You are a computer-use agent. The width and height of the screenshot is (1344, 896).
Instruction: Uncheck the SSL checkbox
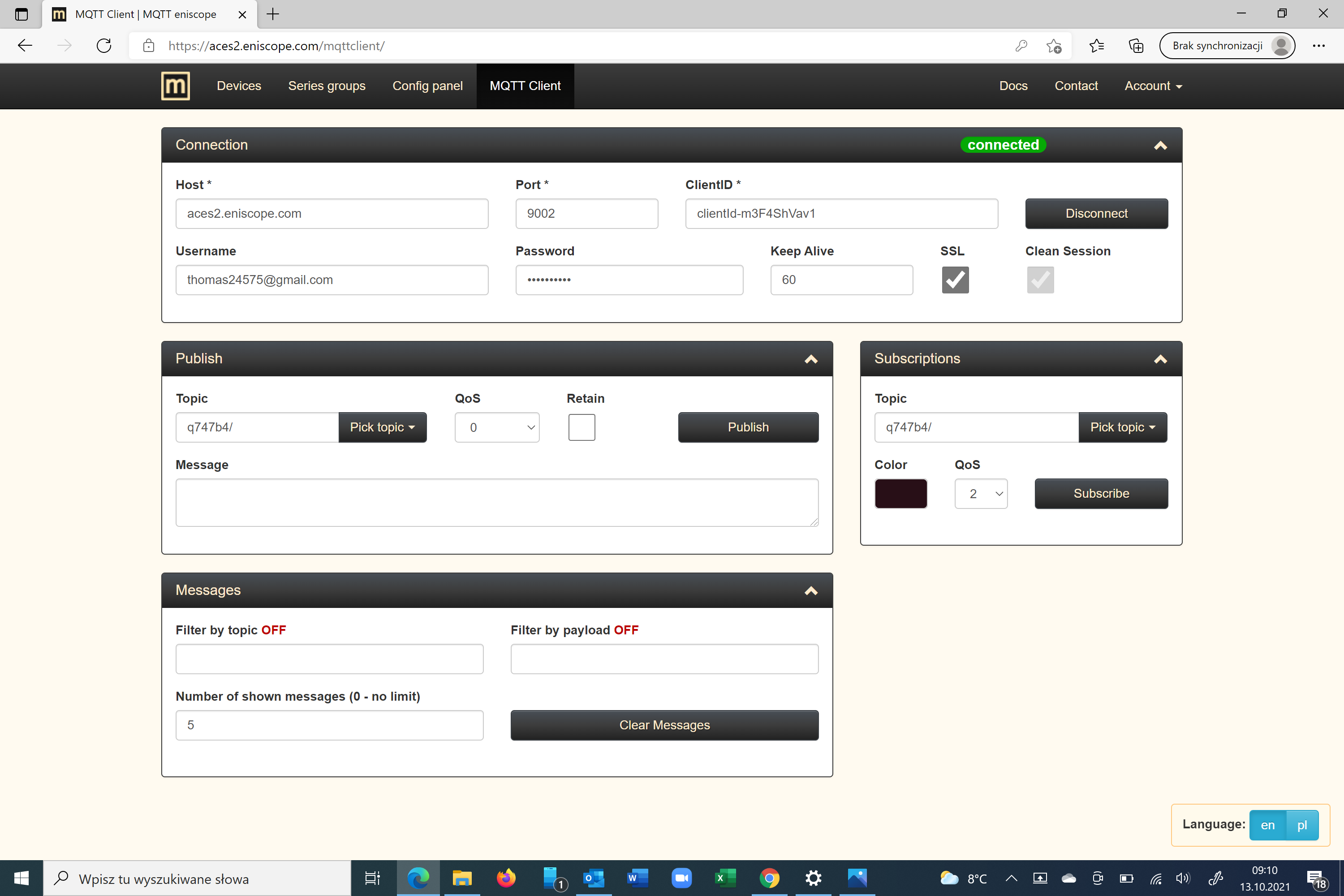pyautogui.click(x=955, y=280)
